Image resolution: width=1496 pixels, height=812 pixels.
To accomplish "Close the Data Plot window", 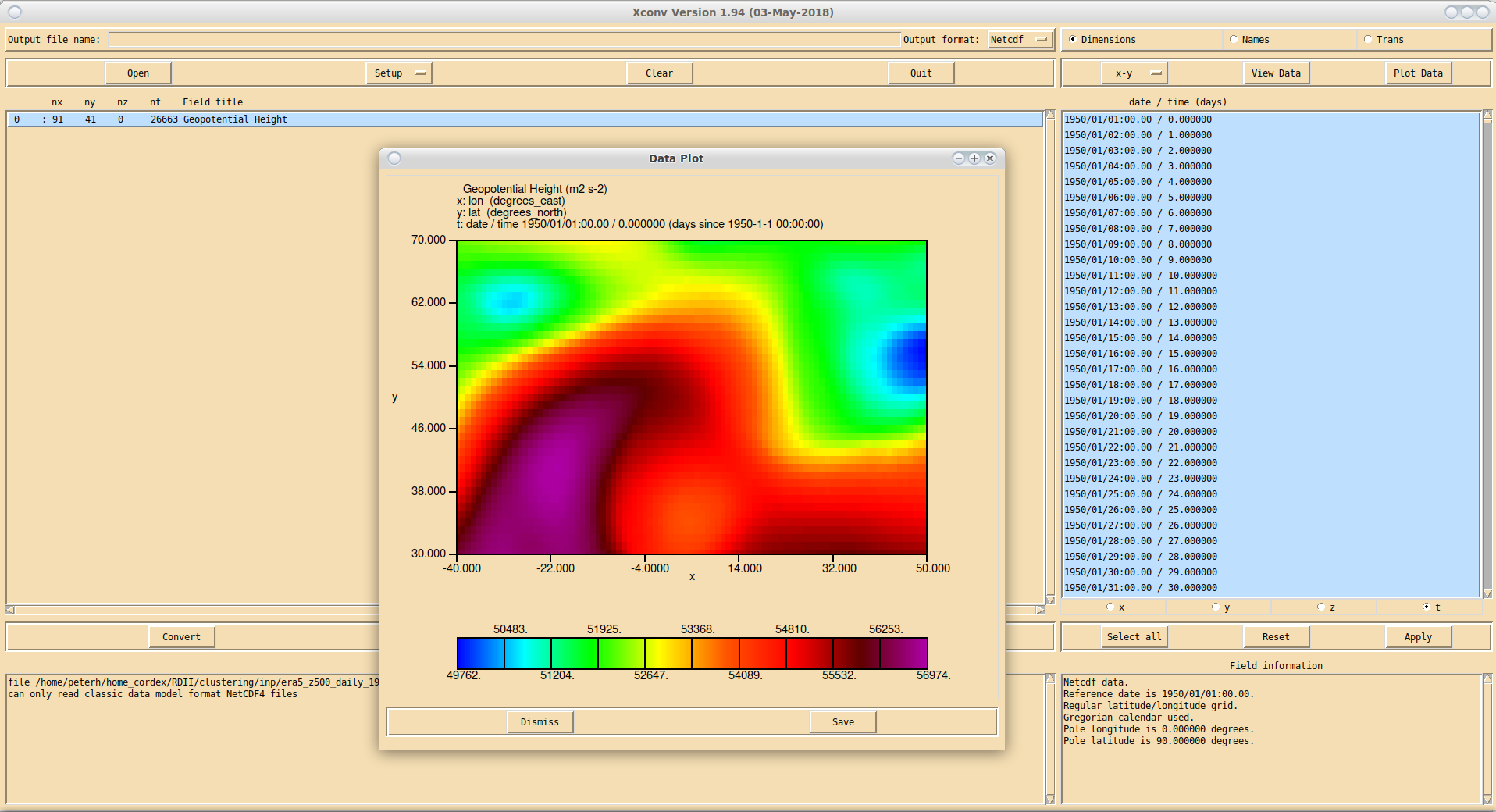I will click(x=990, y=158).
